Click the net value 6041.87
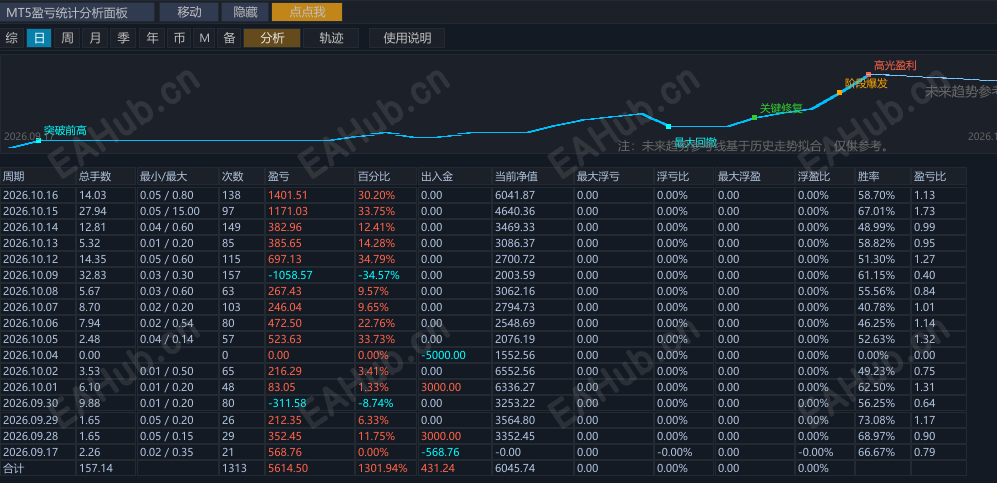This screenshot has width=997, height=483. tap(515, 195)
